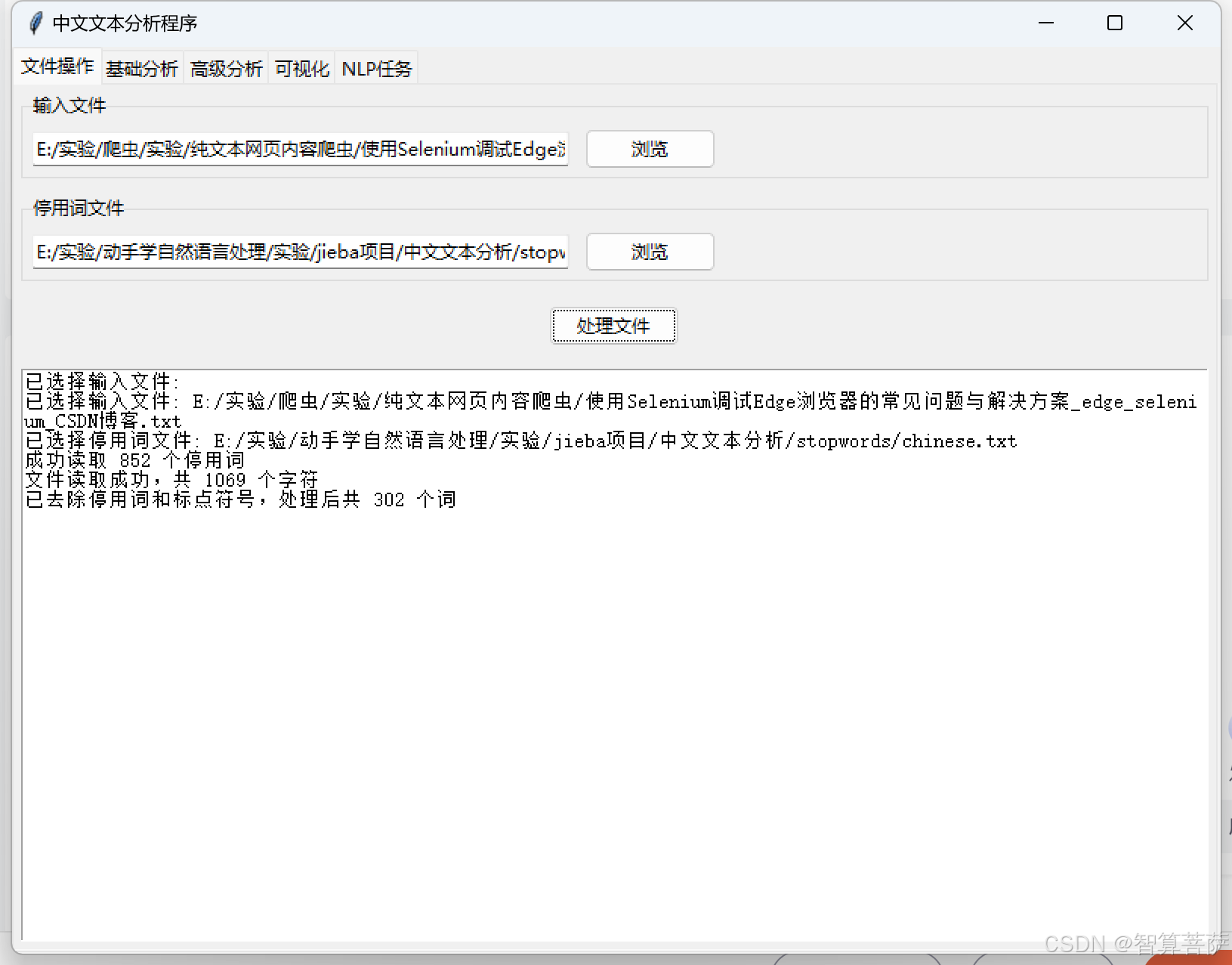Viewport: 1232px width, 965px height.
Task: Focus the 停用词文件 path input field
Action: click(x=300, y=252)
